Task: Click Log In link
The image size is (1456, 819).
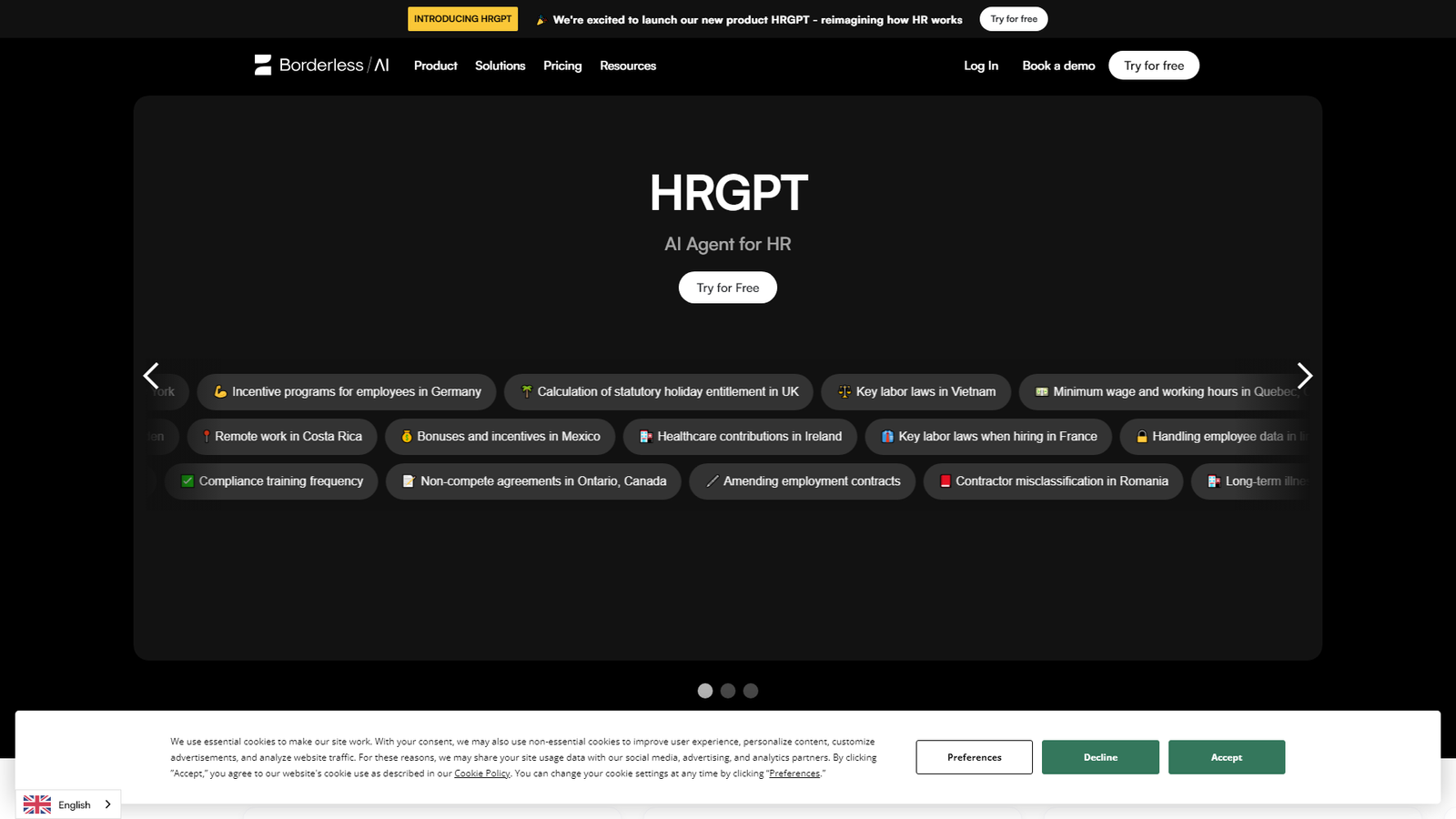Action: pyautogui.click(x=981, y=66)
